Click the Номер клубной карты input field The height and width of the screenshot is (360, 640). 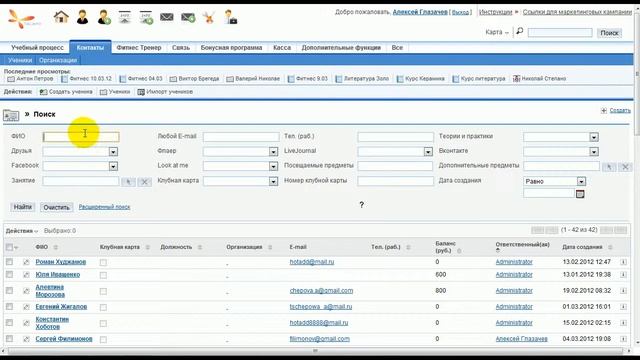(396, 181)
